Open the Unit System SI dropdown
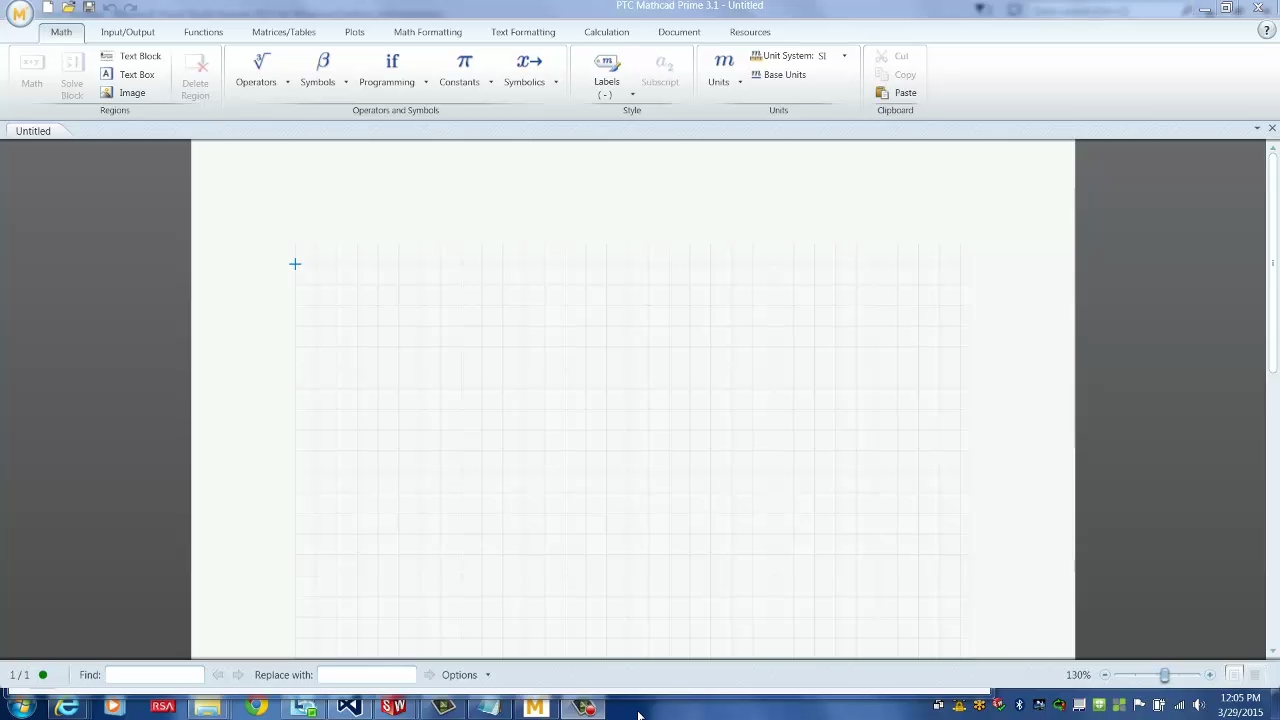Screen dimensions: 1280x720 click(x=844, y=56)
